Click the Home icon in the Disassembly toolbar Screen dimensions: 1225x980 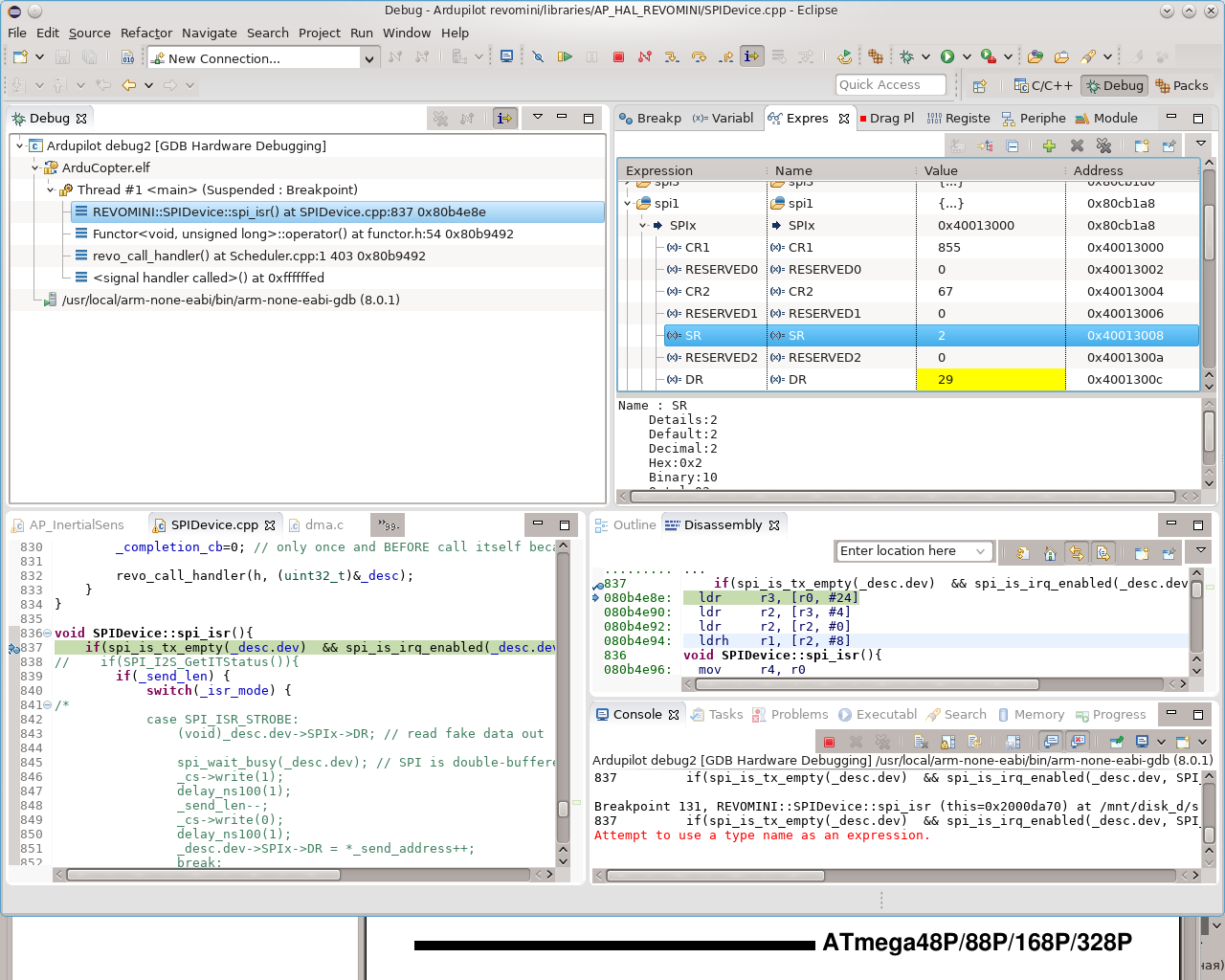(x=1050, y=553)
